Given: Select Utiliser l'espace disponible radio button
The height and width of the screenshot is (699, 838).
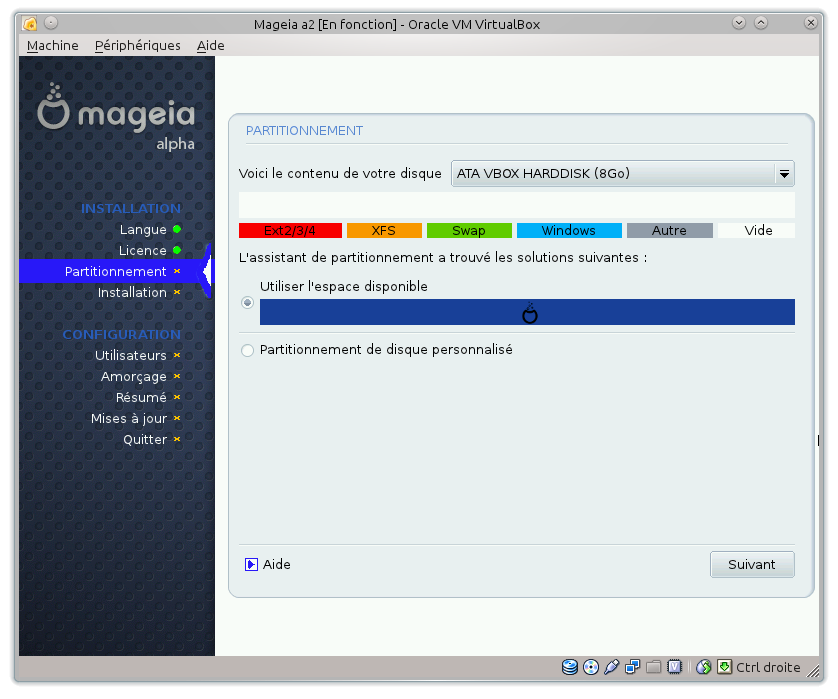Looking at the screenshot, I should pyautogui.click(x=247, y=302).
